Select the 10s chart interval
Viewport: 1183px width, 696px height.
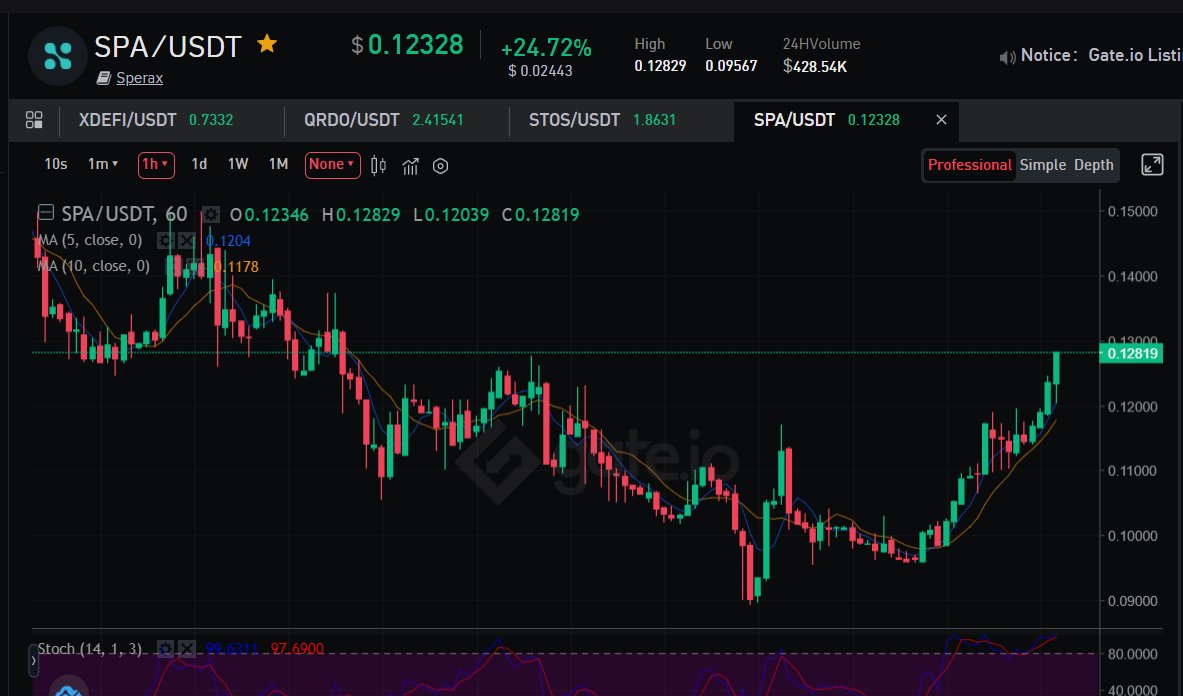click(x=56, y=164)
